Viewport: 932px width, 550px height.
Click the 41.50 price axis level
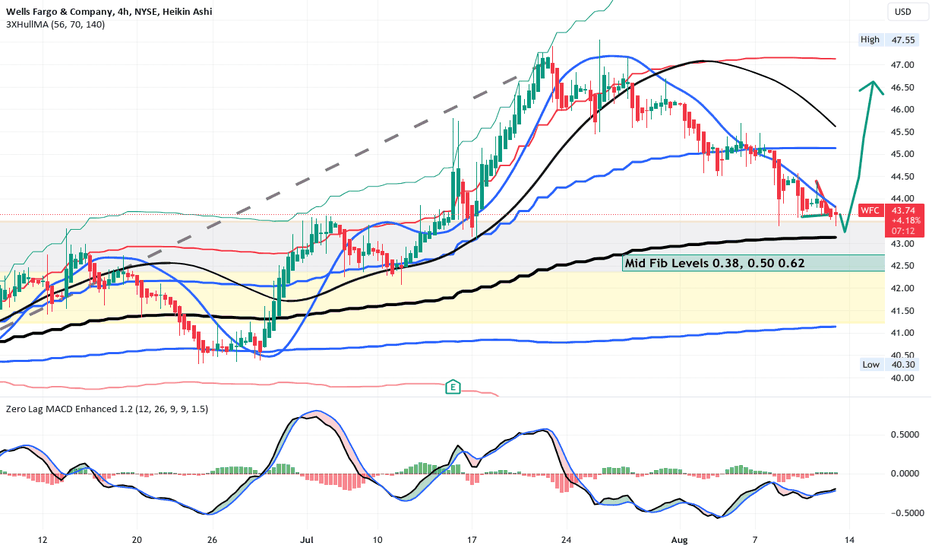(902, 311)
